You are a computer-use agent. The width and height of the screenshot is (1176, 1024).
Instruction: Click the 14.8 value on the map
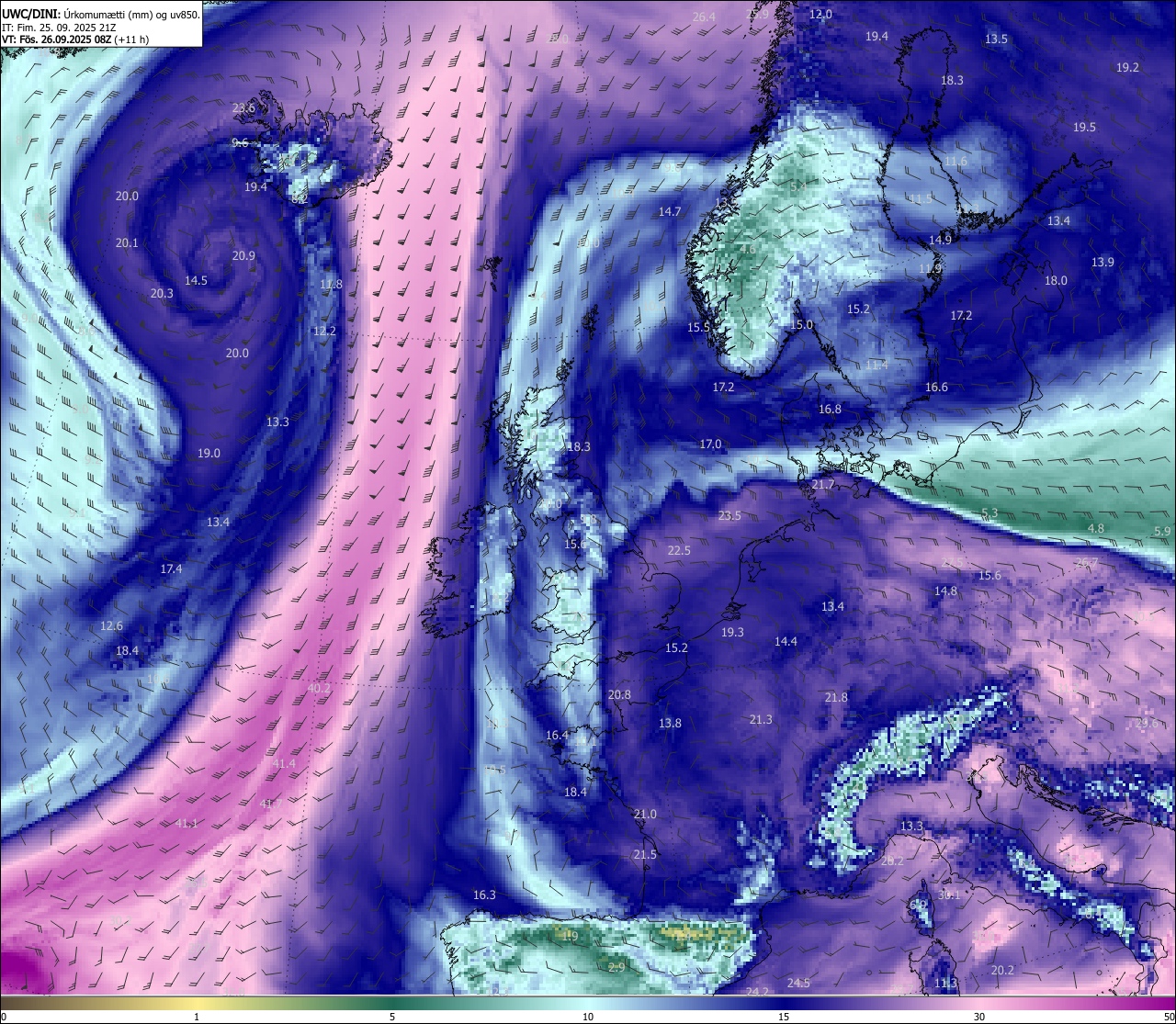(x=945, y=591)
